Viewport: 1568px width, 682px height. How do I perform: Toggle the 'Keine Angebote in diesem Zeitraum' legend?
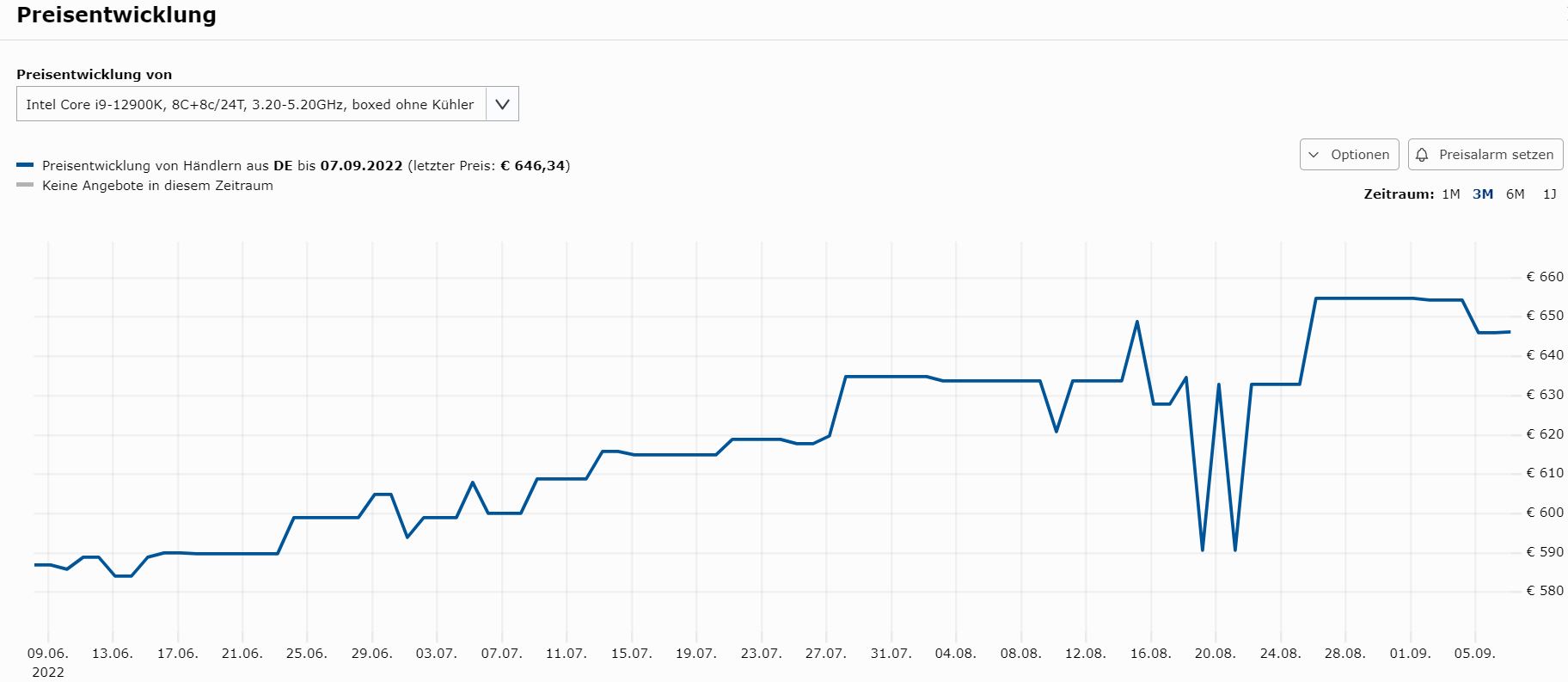[157, 186]
